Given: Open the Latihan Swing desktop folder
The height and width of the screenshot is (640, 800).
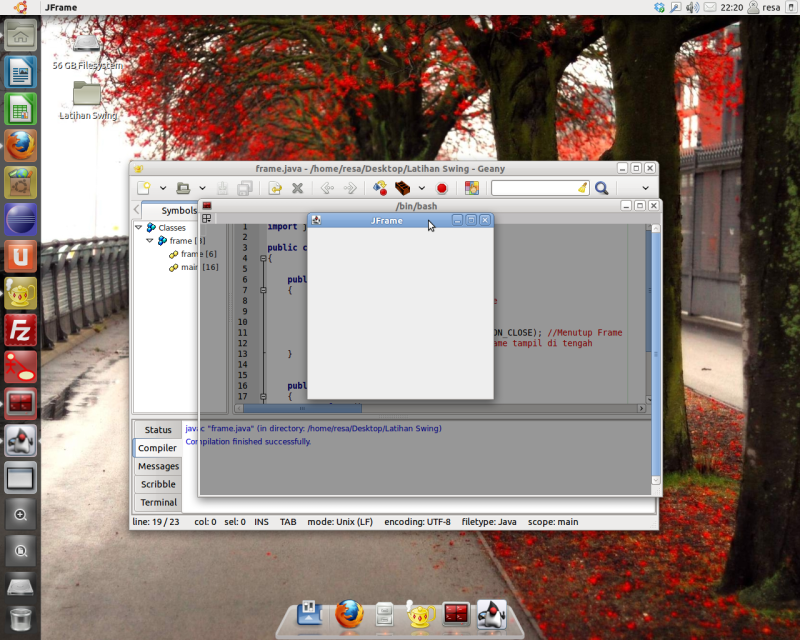Looking at the screenshot, I should [x=87, y=101].
